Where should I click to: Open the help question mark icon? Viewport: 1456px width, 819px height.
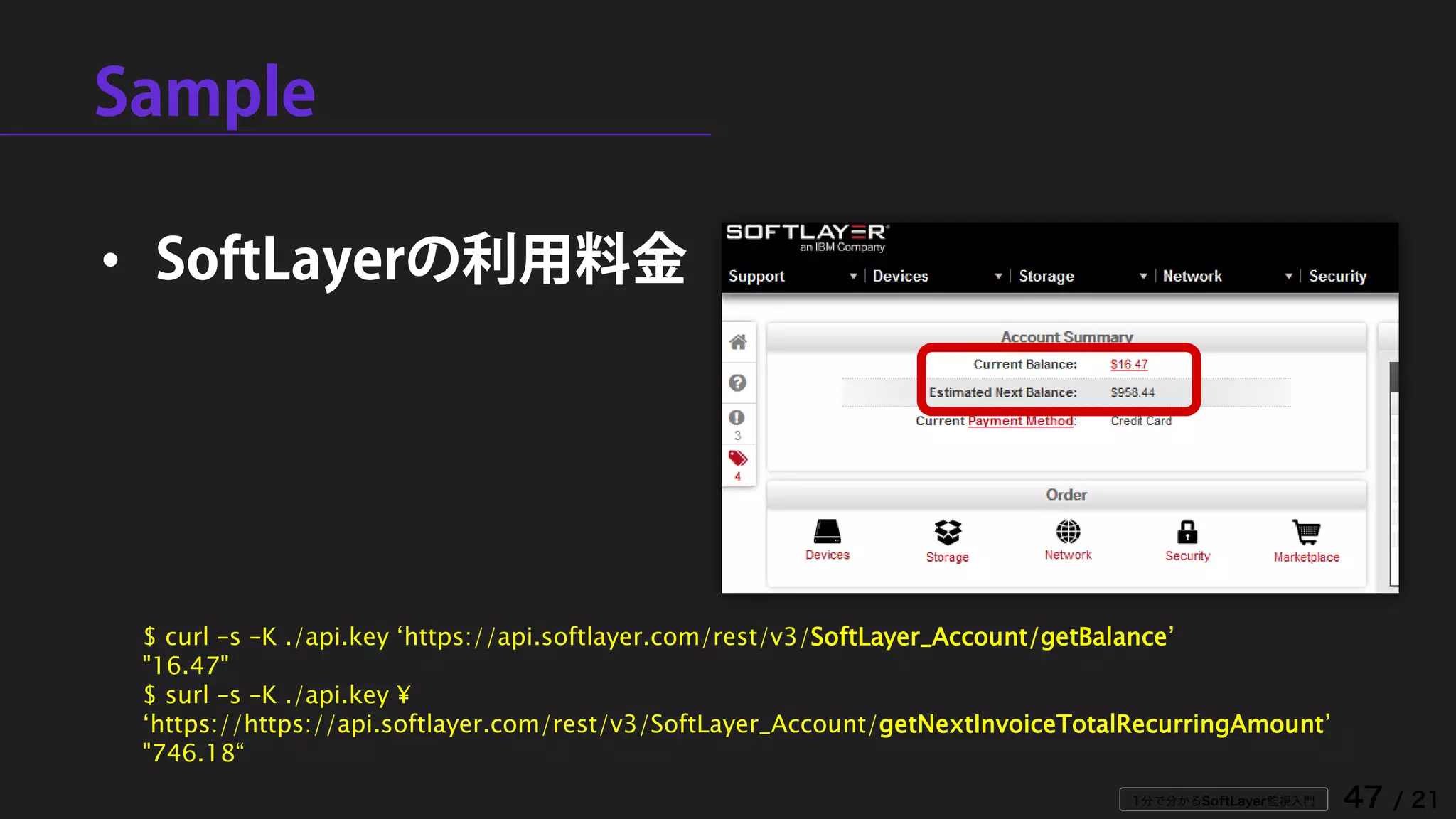[x=738, y=382]
